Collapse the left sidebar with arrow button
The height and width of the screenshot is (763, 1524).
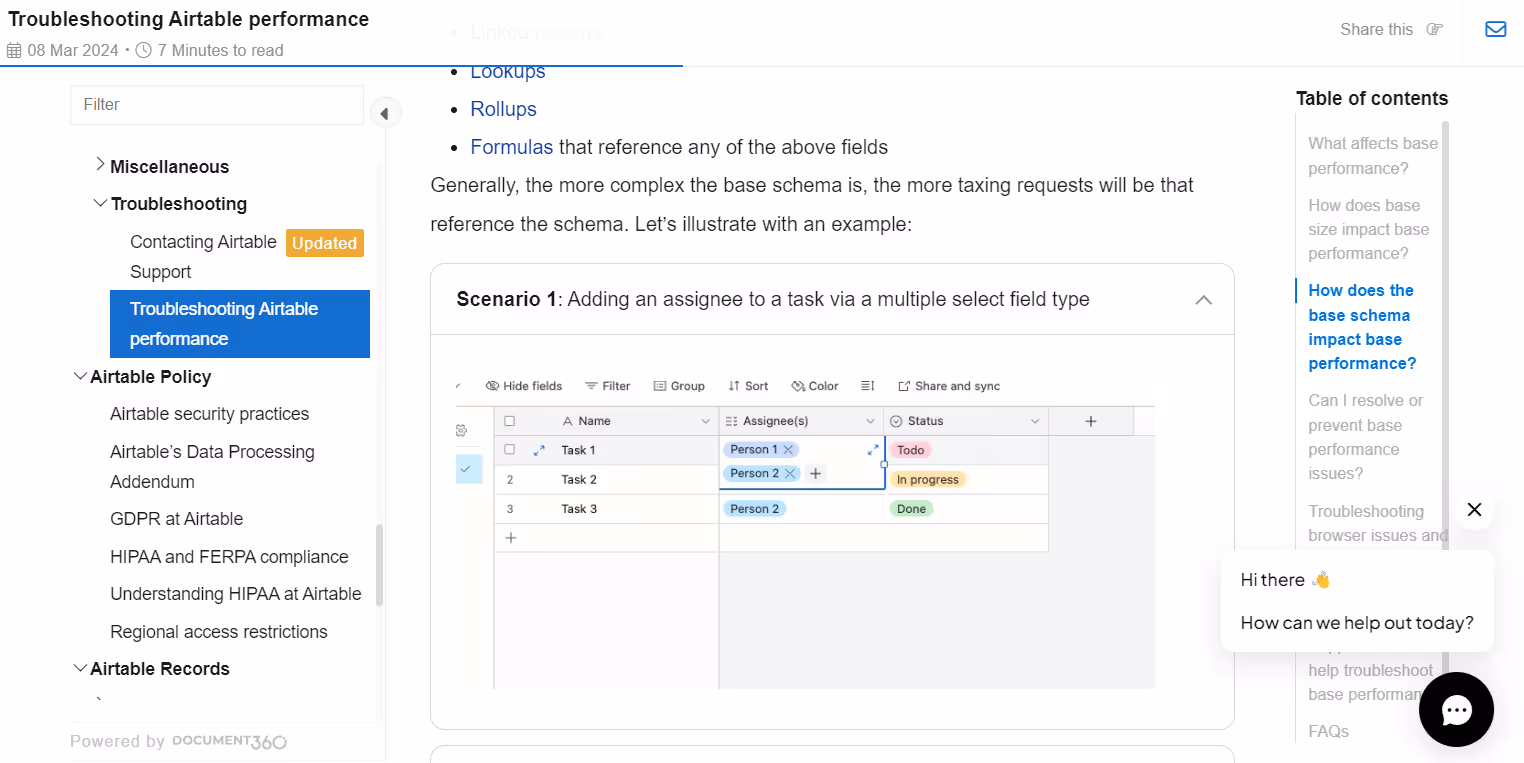pyautogui.click(x=385, y=113)
